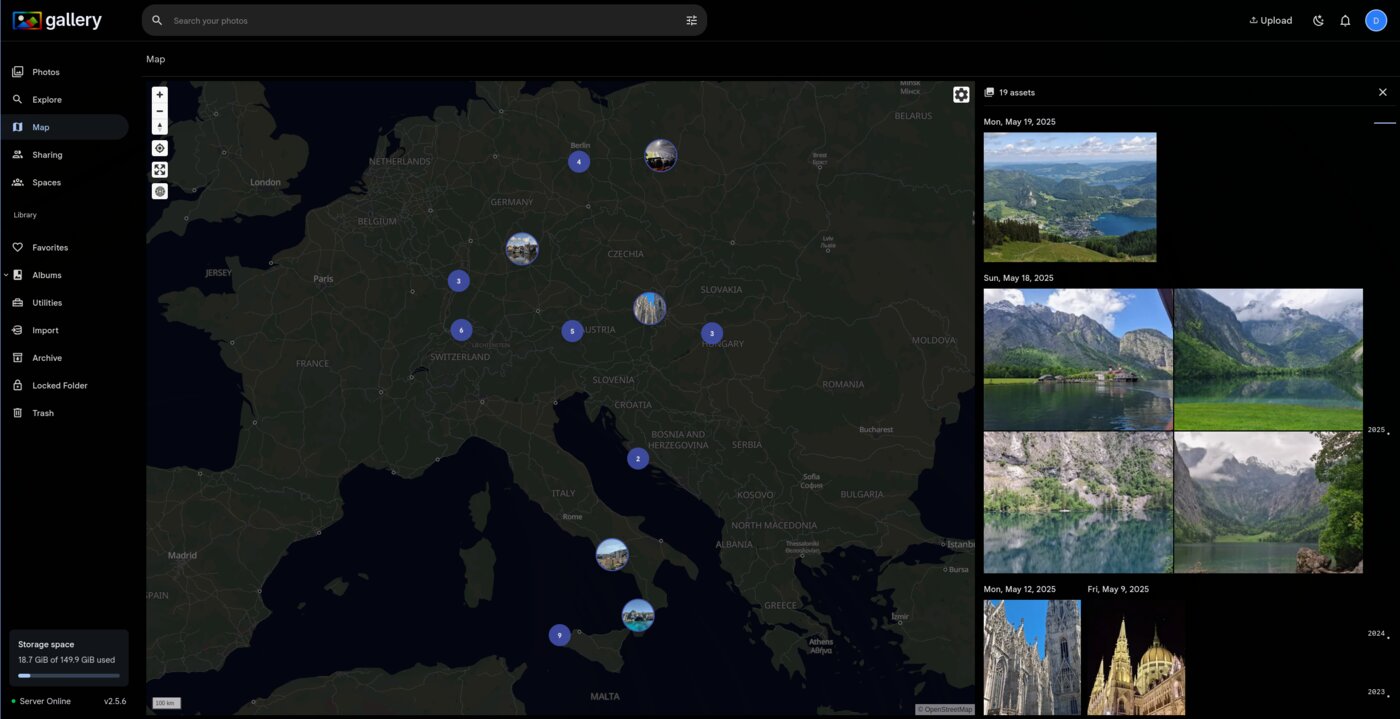Click the stacked assets icon beside '19 assets'

coord(990,92)
